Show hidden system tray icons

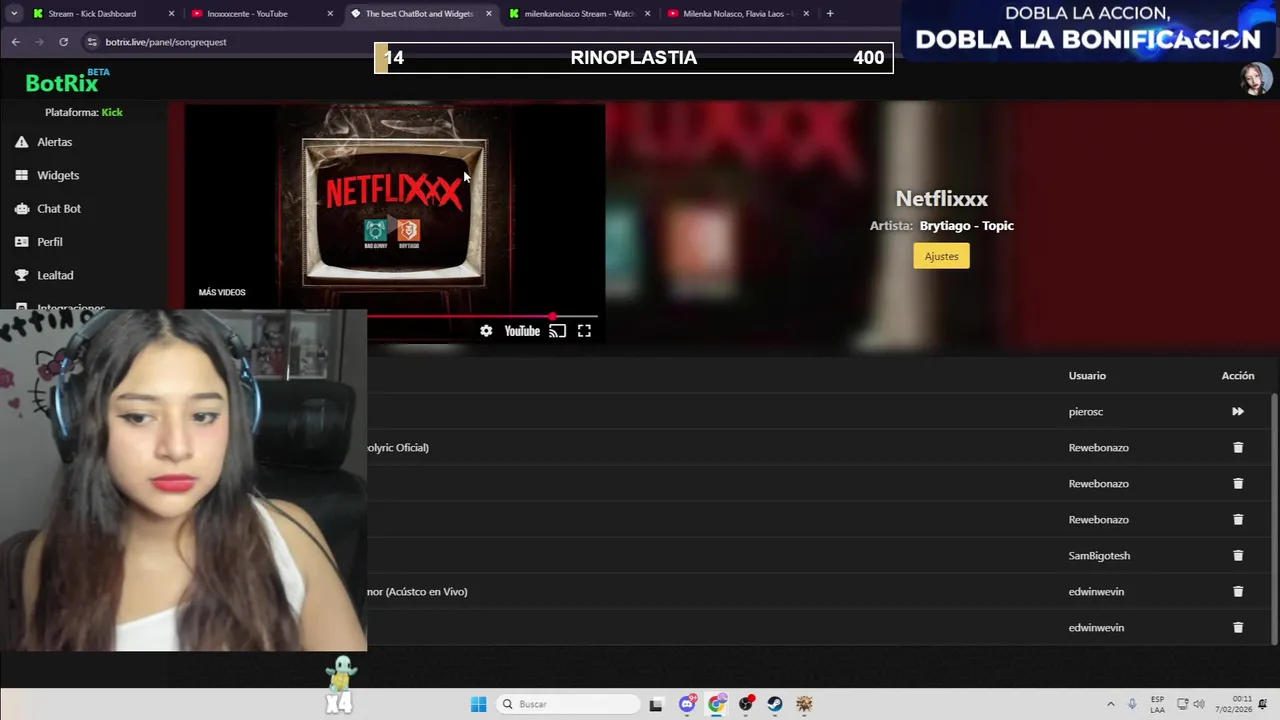click(x=1110, y=704)
